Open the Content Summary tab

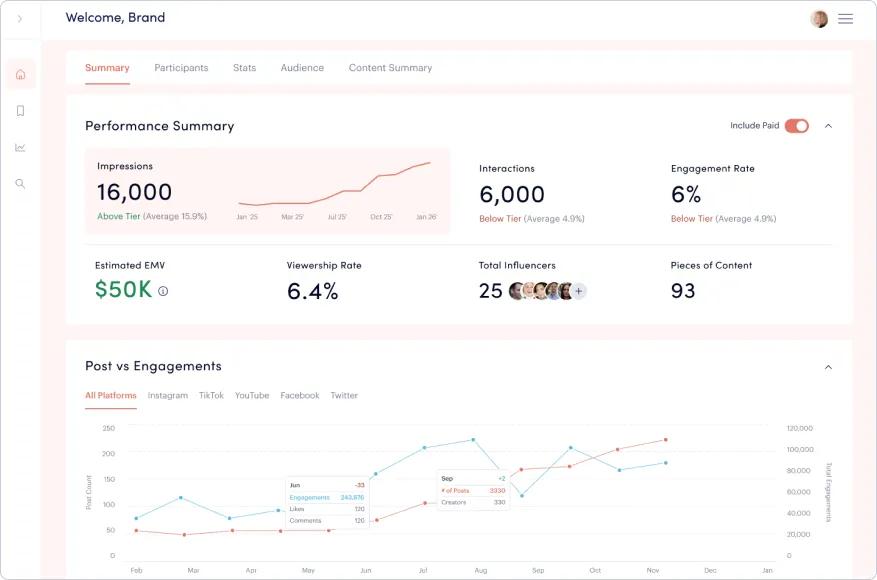[390, 68]
